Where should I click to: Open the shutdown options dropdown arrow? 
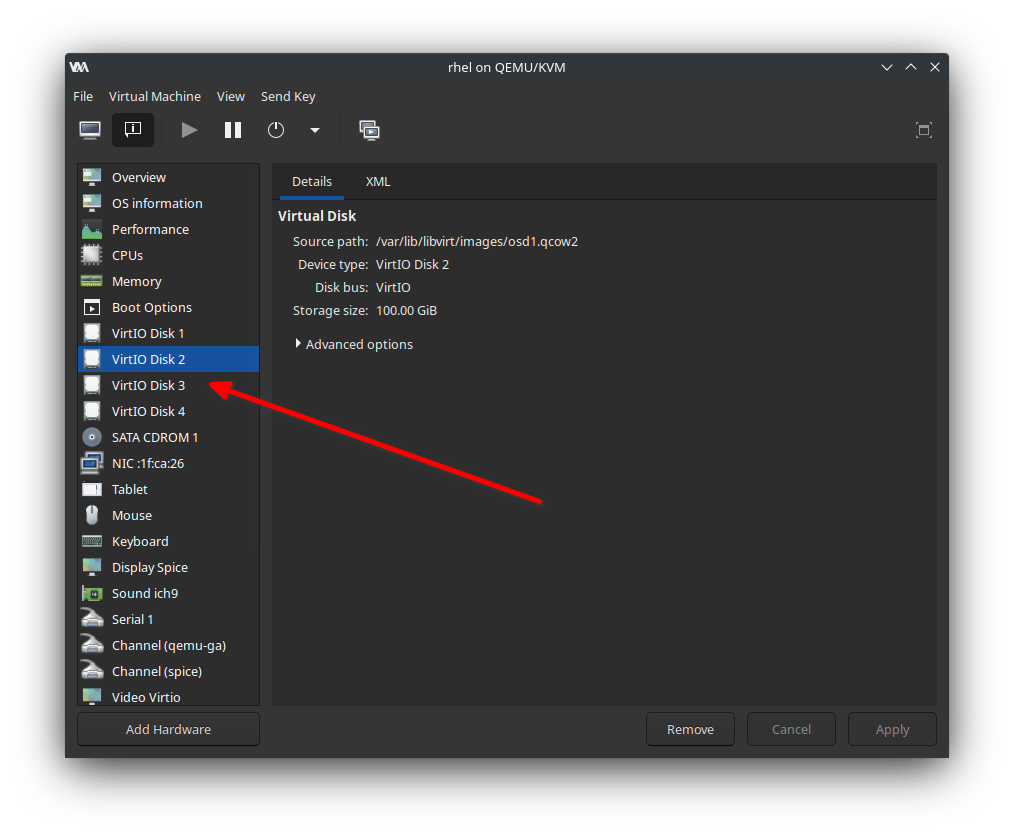[315, 130]
